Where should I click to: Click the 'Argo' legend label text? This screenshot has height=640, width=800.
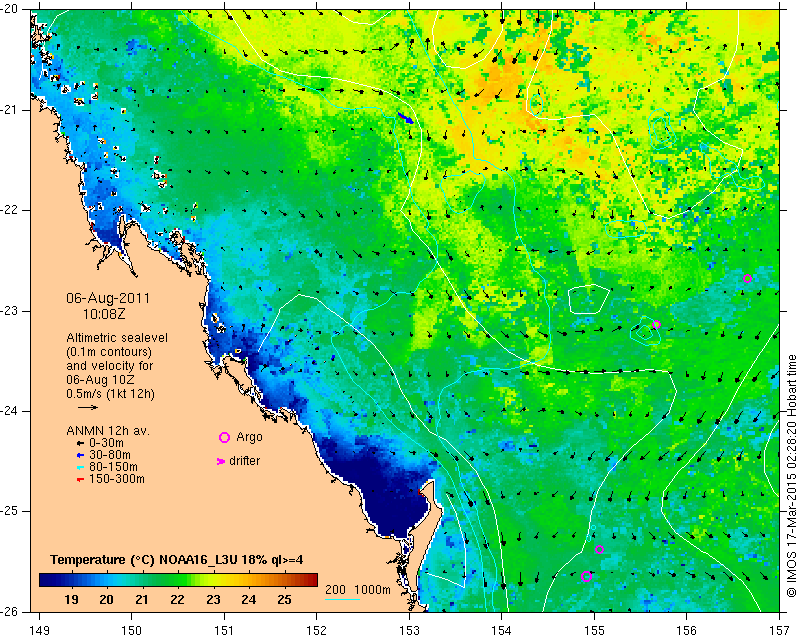(249, 437)
